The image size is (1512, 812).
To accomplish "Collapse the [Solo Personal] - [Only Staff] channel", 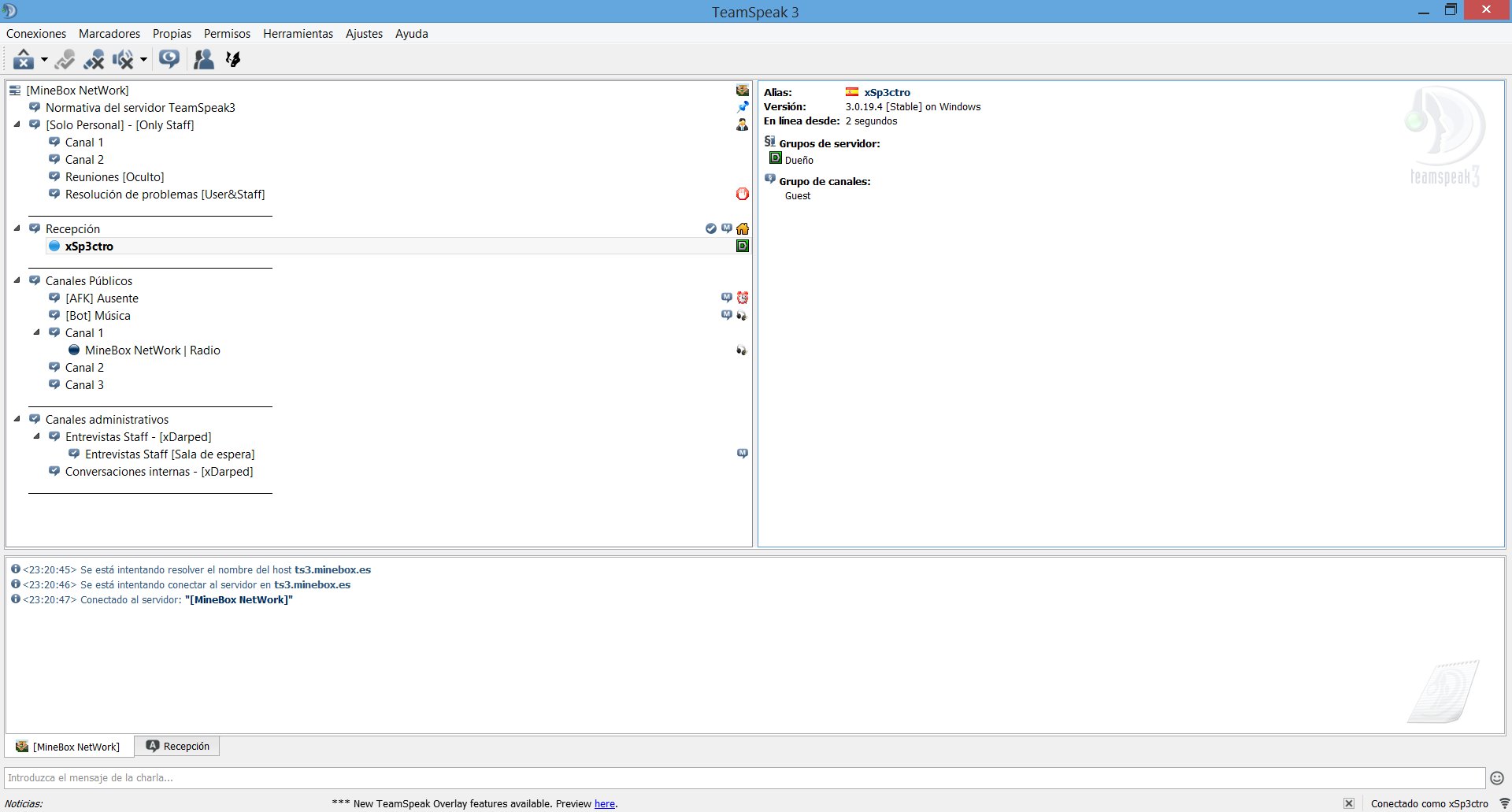I will (17, 124).
